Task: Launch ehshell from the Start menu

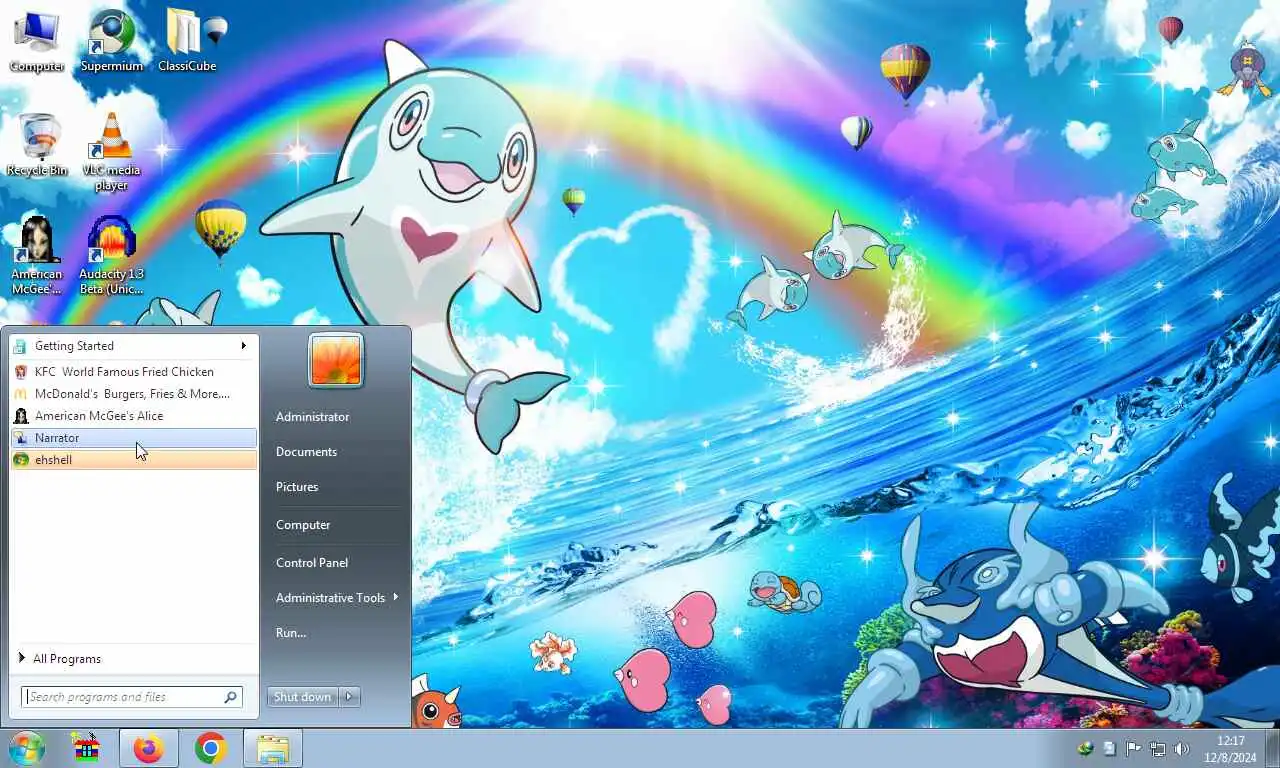Action: pyautogui.click(x=134, y=460)
